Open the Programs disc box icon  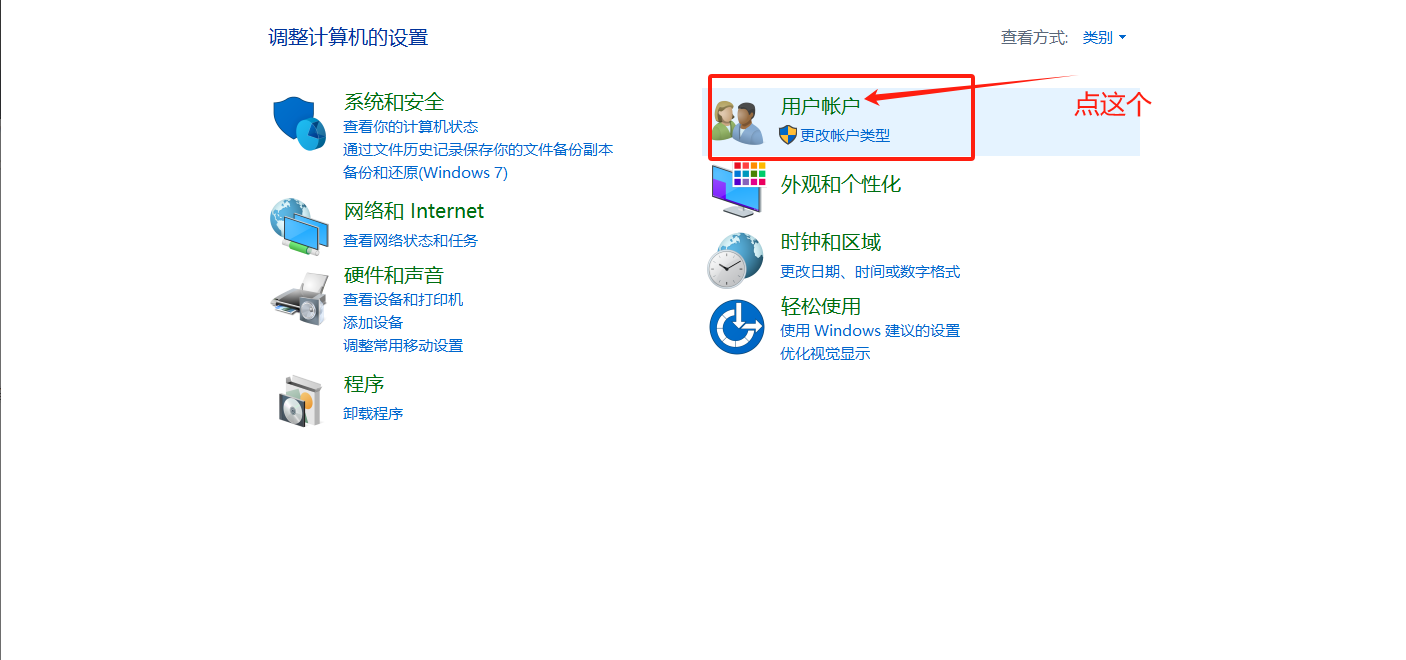coord(299,399)
